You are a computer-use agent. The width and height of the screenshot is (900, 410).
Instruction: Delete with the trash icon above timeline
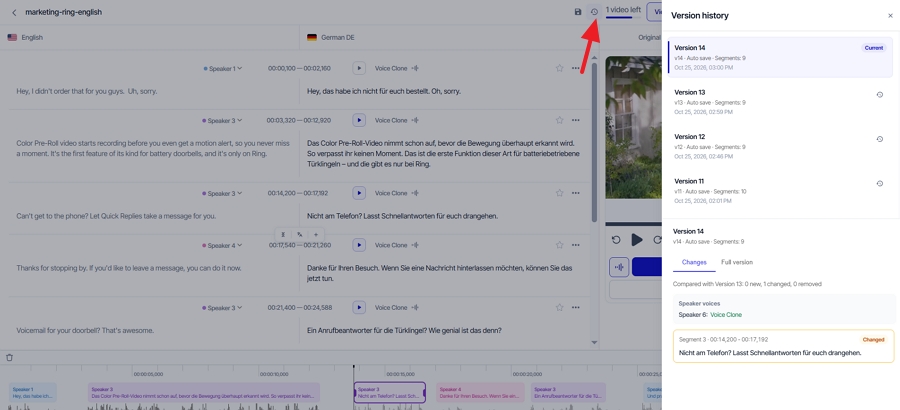point(9,358)
